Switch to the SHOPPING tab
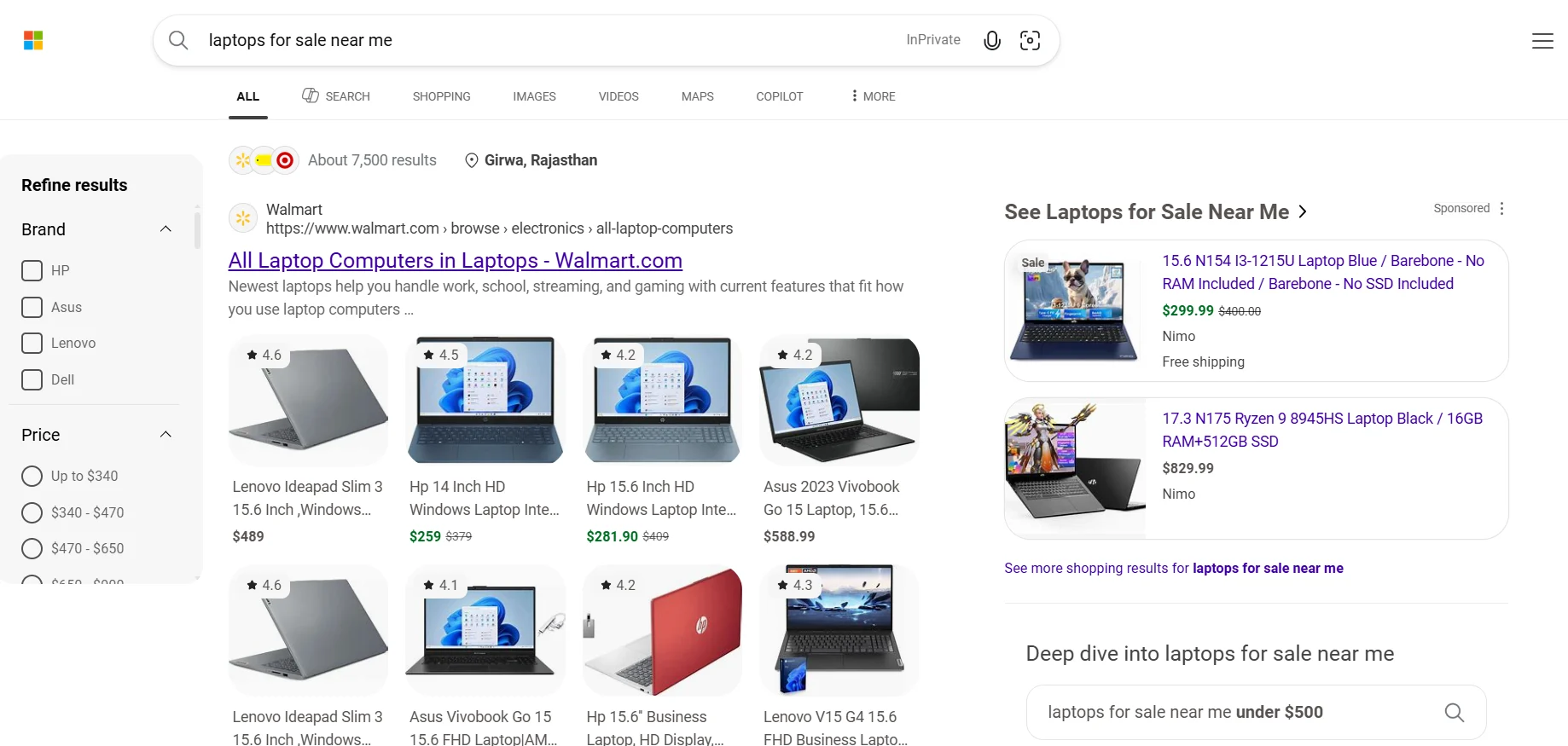This screenshot has width=1568, height=746. (x=441, y=96)
